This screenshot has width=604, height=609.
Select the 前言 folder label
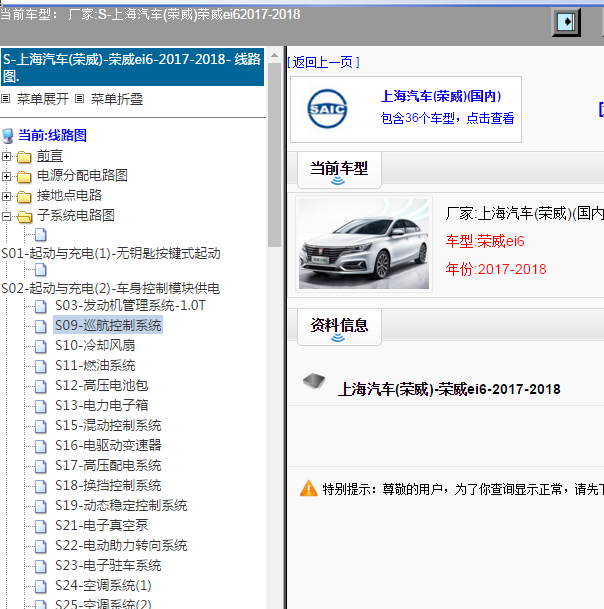(50, 156)
